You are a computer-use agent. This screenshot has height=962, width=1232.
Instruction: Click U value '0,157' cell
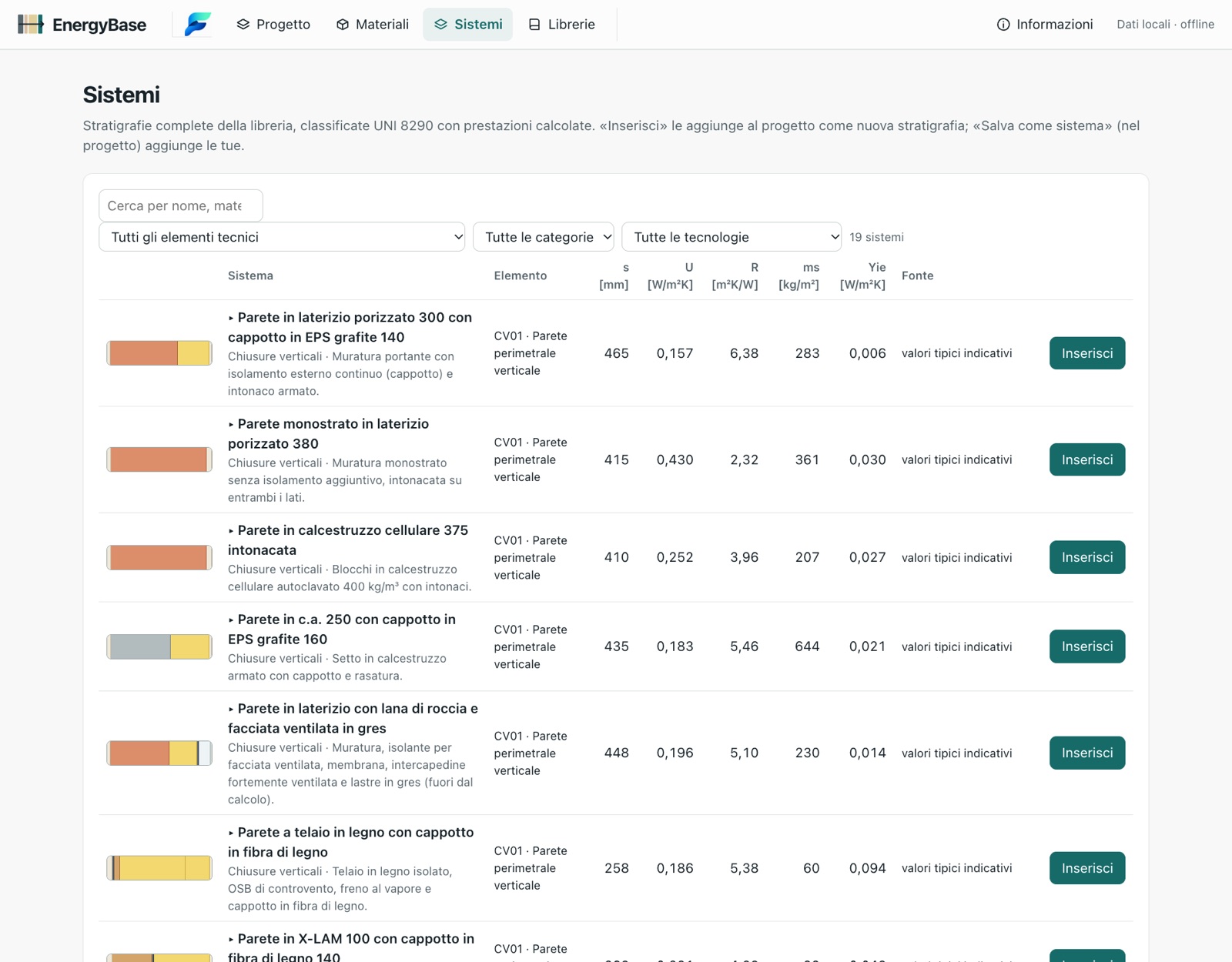coord(675,353)
